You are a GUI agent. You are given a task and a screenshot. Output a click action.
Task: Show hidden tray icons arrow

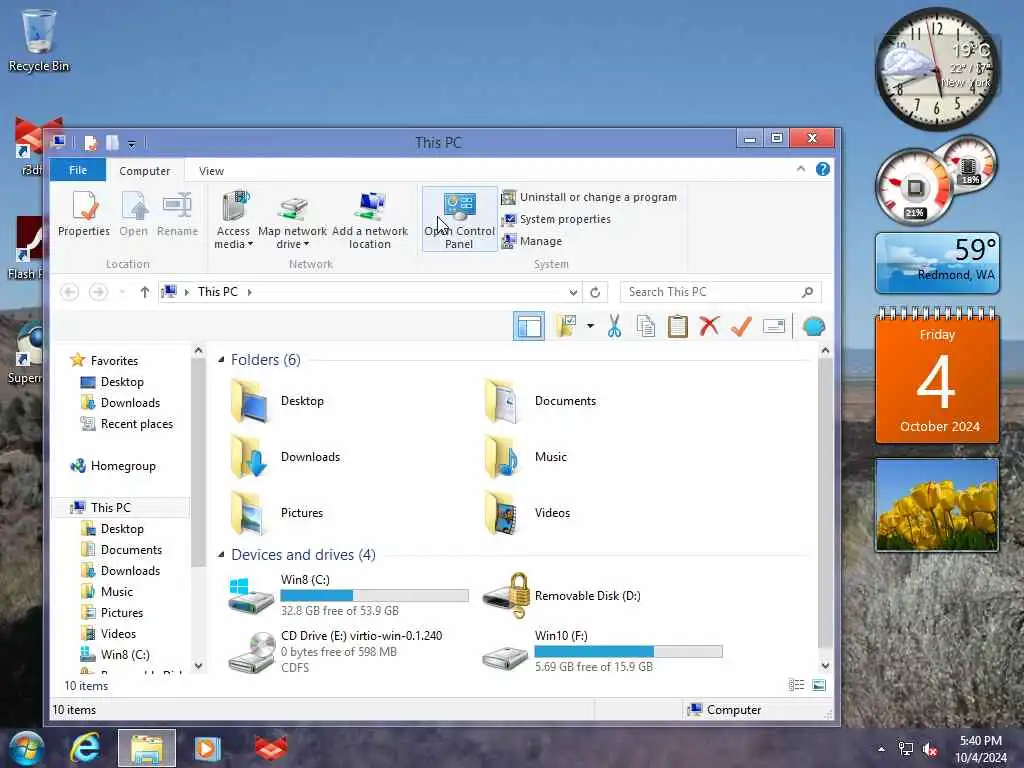pos(882,749)
